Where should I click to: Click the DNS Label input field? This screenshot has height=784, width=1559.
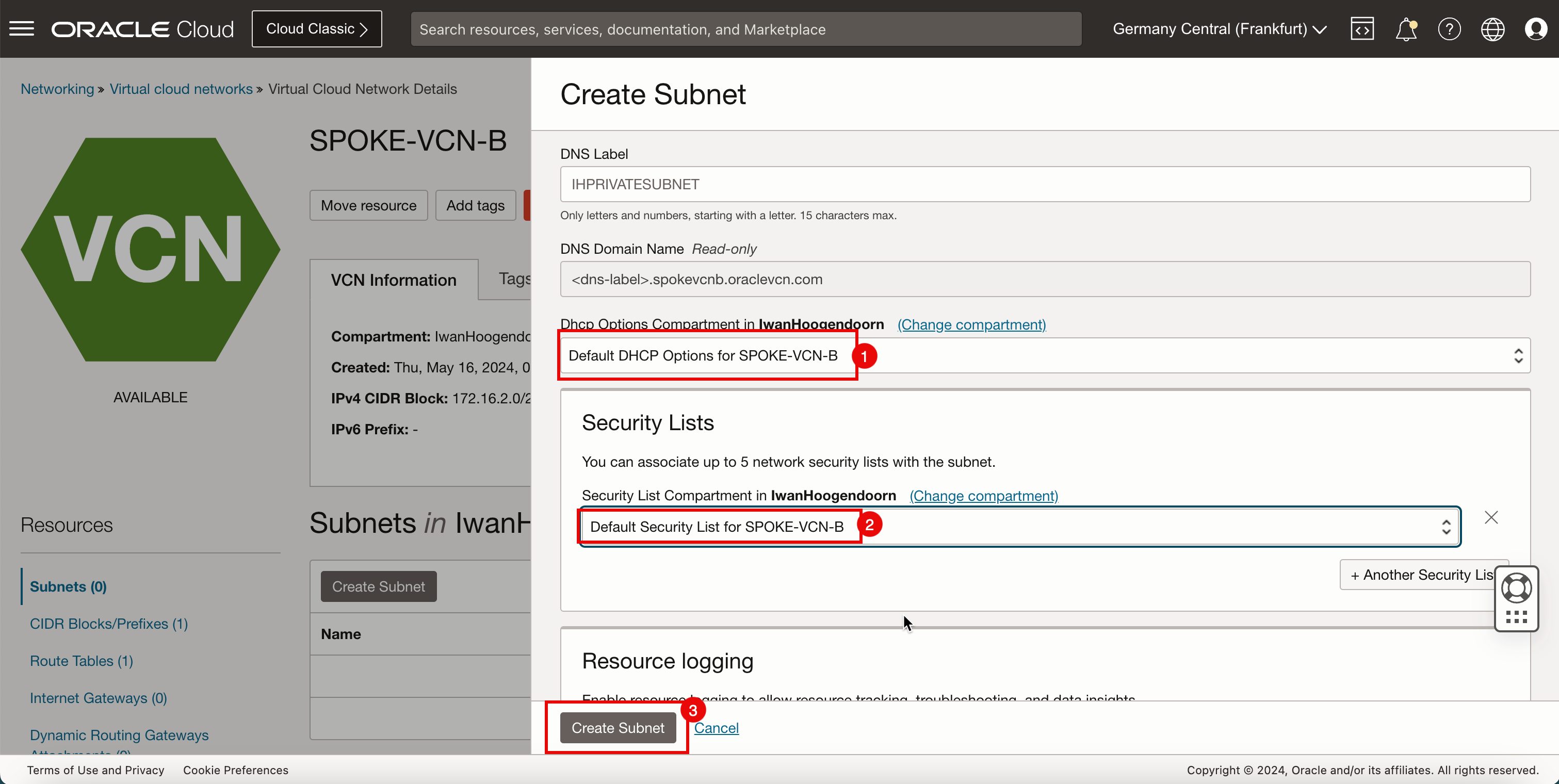pyautogui.click(x=1045, y=184)
